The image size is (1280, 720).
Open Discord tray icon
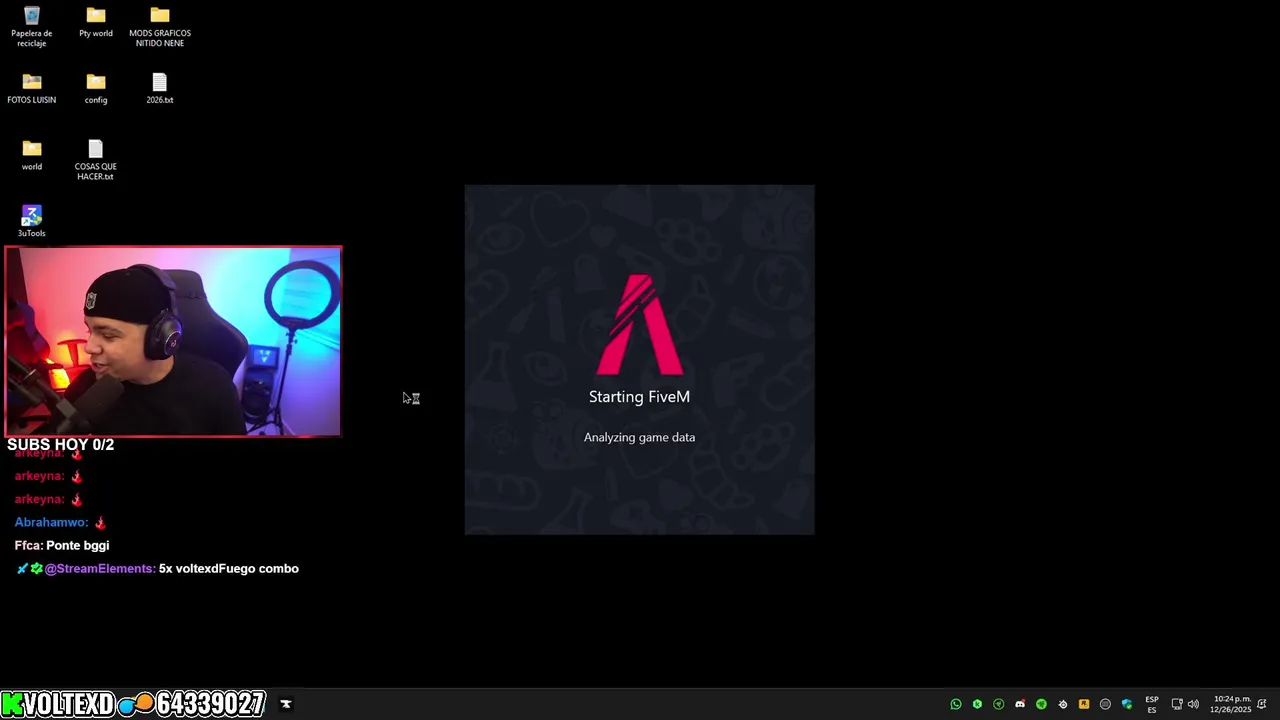(1020, 704)
